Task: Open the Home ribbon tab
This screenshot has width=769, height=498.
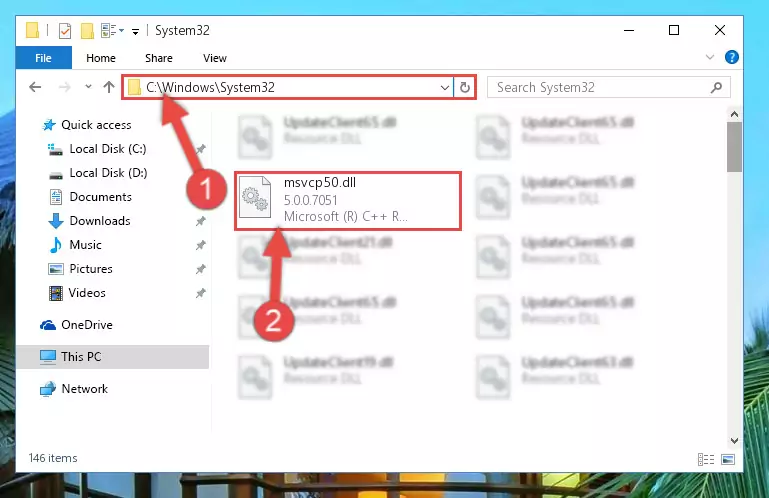Action: [x=101, y=58]
